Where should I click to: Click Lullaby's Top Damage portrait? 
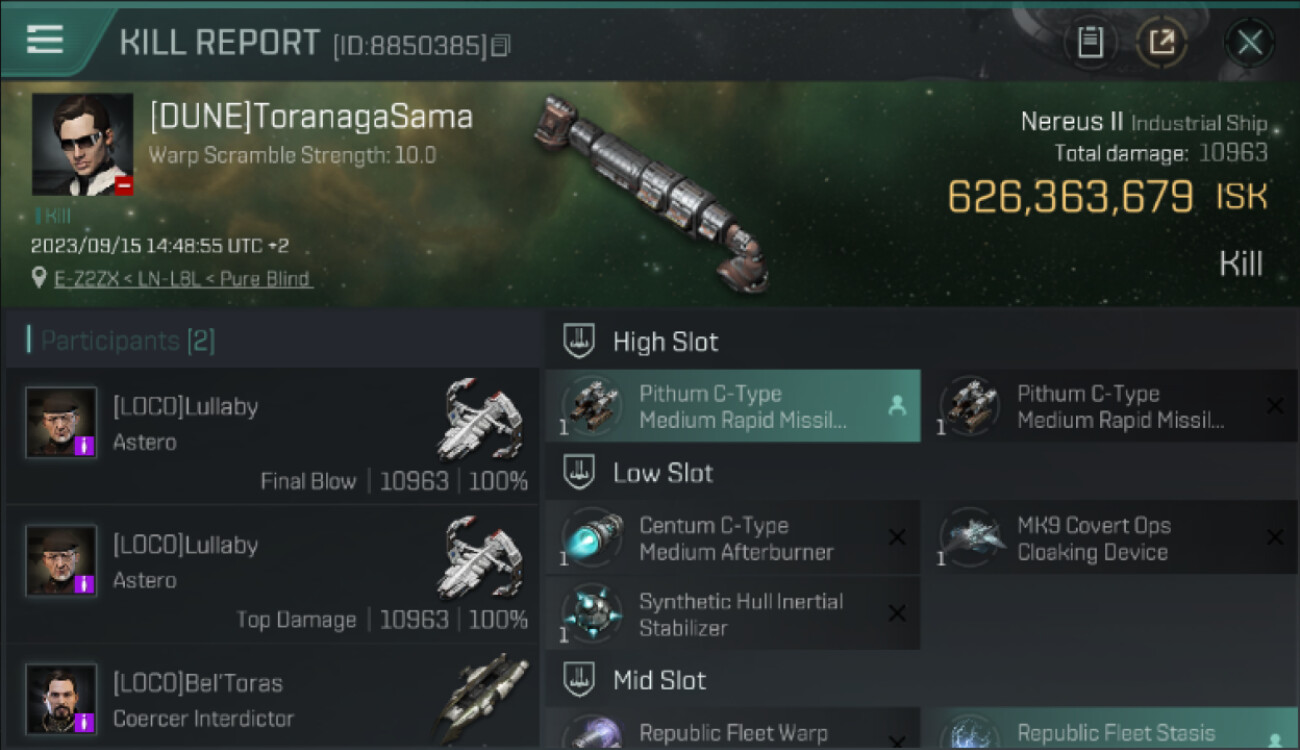pyautogui.click(x=61, y=560)
